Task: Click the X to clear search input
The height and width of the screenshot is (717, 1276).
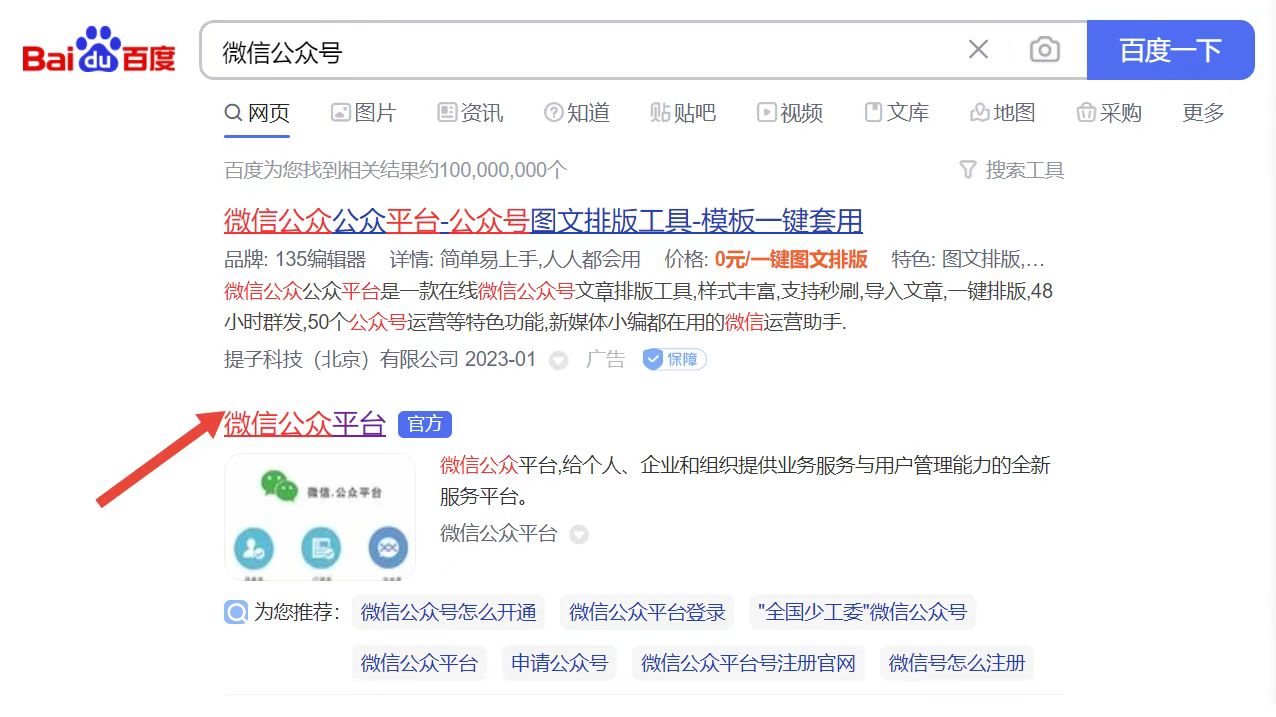Action: coord(977,49)
